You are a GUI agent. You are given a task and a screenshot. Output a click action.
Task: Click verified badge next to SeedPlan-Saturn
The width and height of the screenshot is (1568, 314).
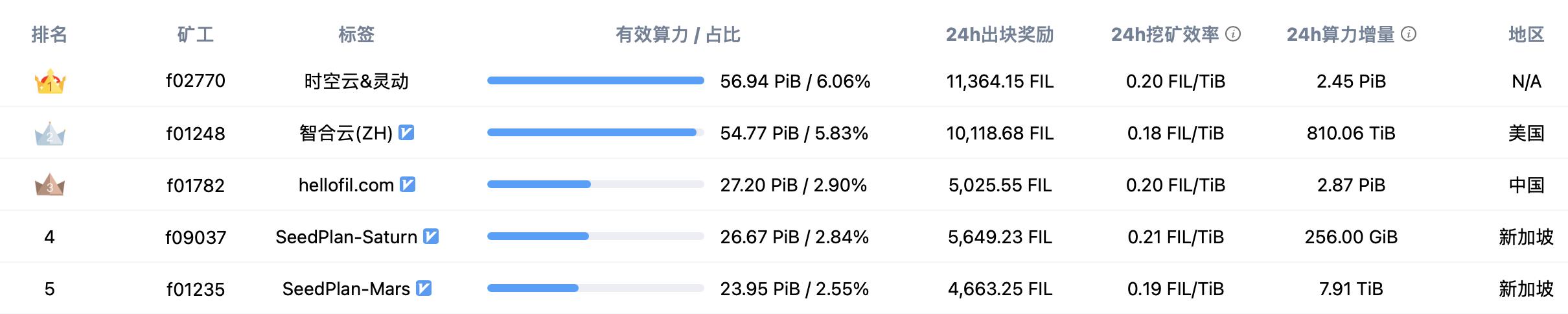431,237
